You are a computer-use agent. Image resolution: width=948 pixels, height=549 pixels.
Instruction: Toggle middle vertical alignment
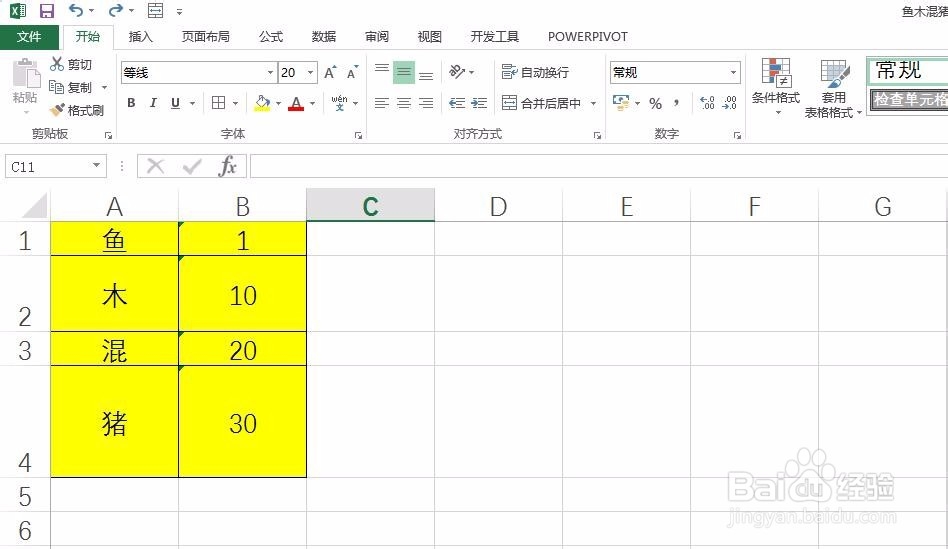coord(404,73)
